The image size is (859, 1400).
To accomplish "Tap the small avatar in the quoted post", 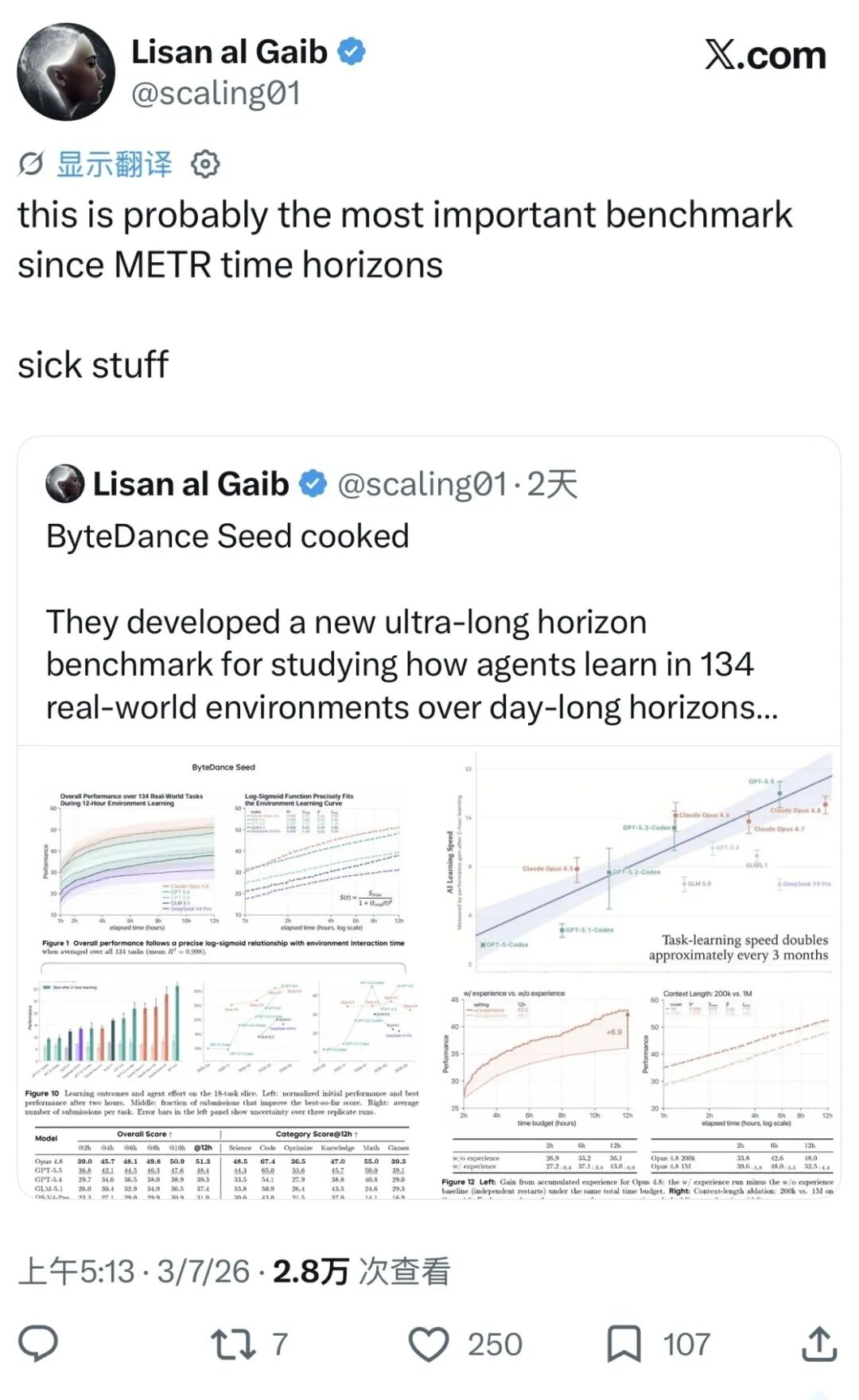I will (x=65, y=484).
